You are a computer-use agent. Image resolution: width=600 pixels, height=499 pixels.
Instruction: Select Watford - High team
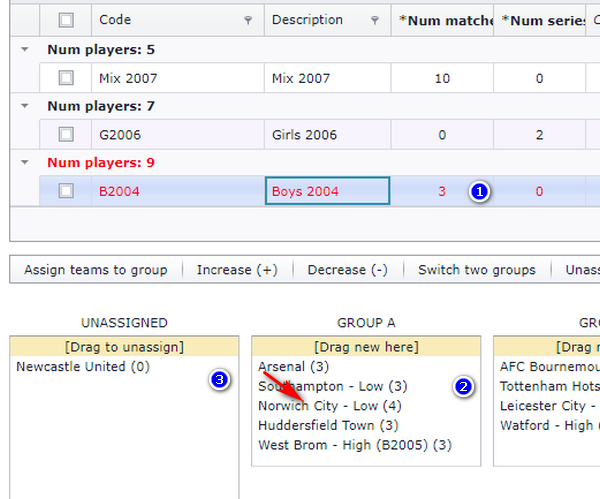(549, 425)
